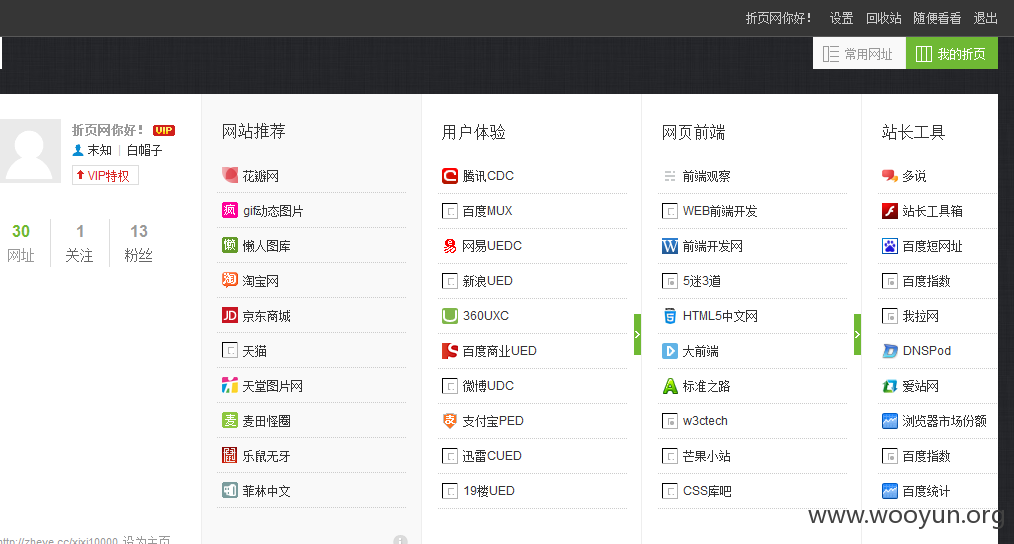The width and height of the screenshot is (1014, 544).
Task: Click the 360UXC green icon
Action: (449, 316)
